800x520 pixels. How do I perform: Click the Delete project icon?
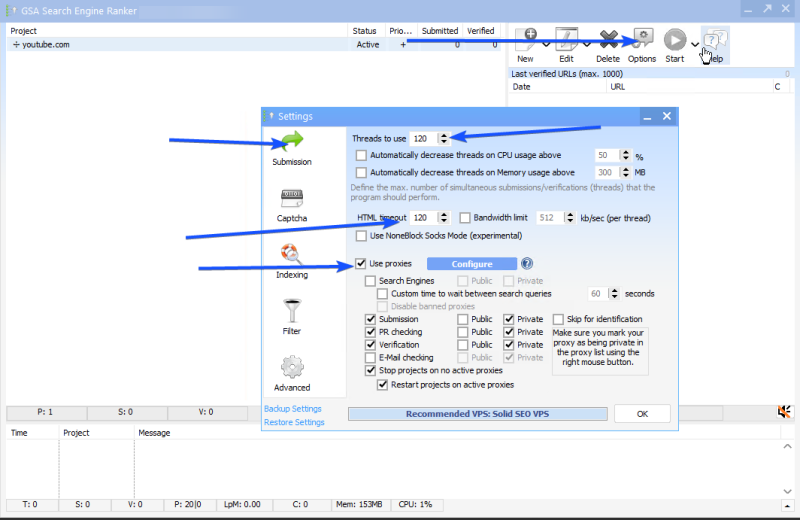tap(609, 40)
